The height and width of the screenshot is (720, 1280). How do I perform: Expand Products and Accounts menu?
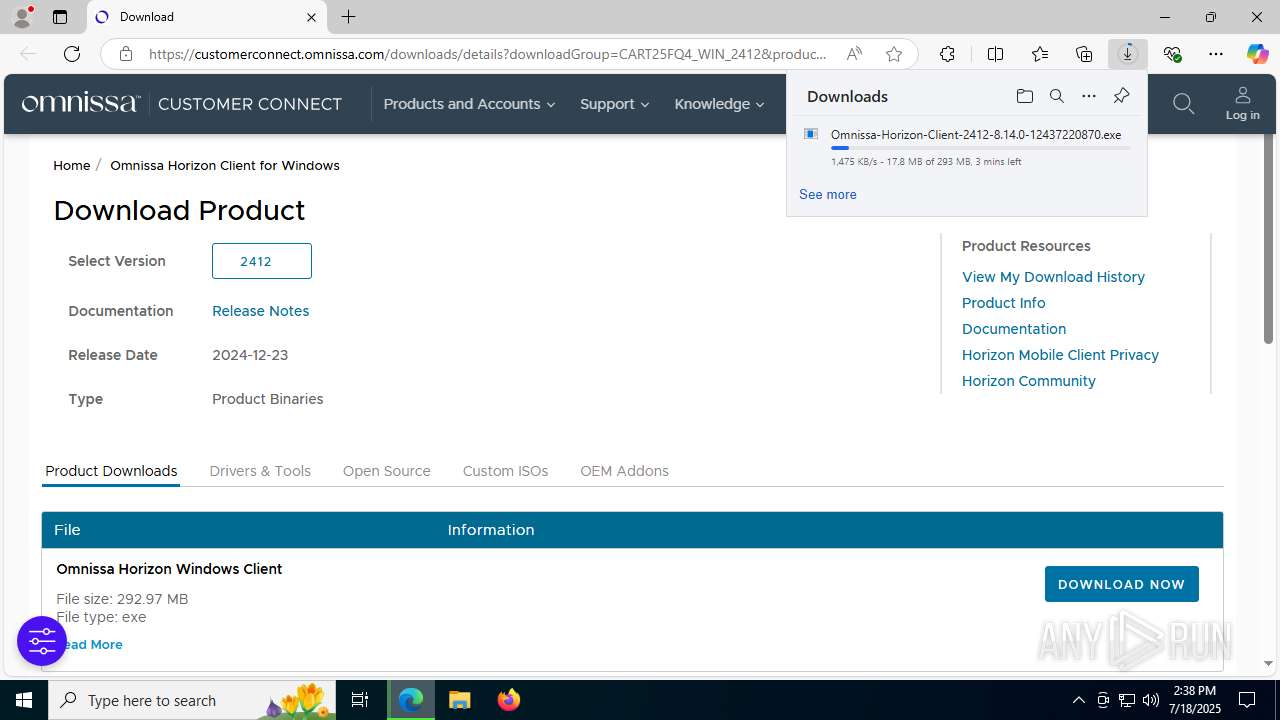click(x=469, y=104)
